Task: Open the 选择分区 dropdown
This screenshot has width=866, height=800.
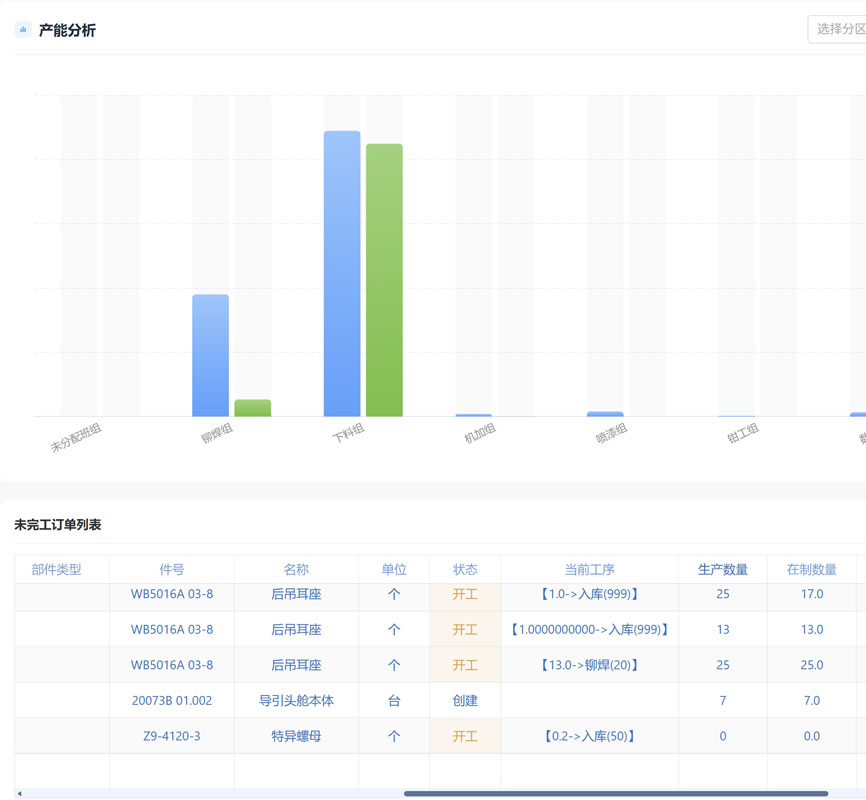Action: tap(838, 29)
